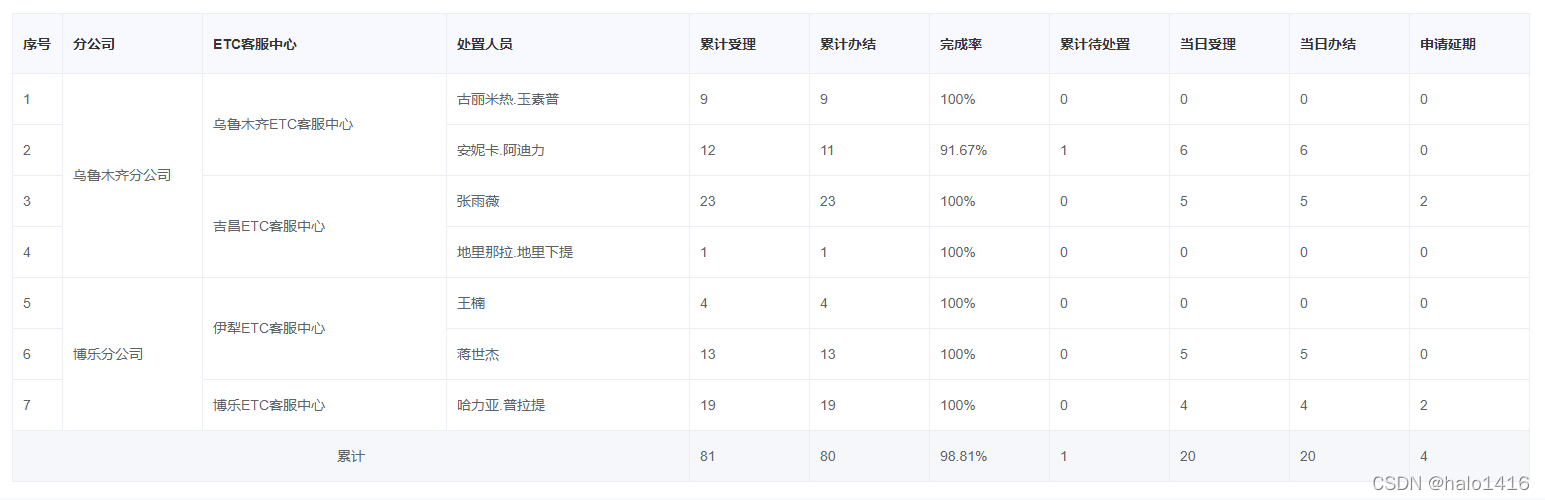Click the name 地里那拉.地里下提
Viewport: 1545px width, 500px height.
click(515, 252)
